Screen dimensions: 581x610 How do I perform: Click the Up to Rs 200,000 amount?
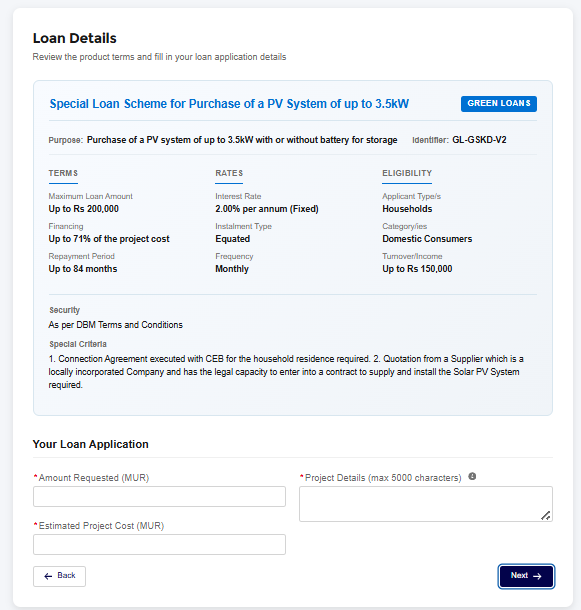(84, 209)
